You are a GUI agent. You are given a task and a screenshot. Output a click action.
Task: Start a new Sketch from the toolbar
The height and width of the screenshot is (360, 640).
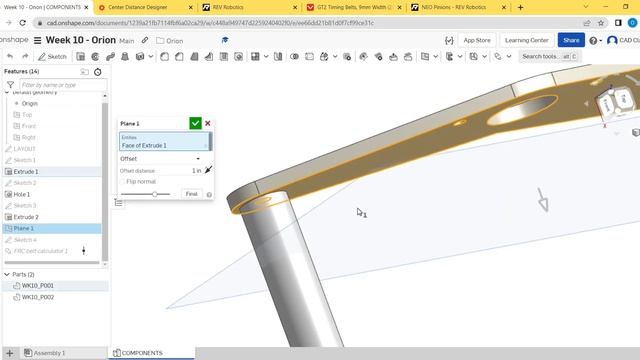pyautogui.click(x=52, y=56)
